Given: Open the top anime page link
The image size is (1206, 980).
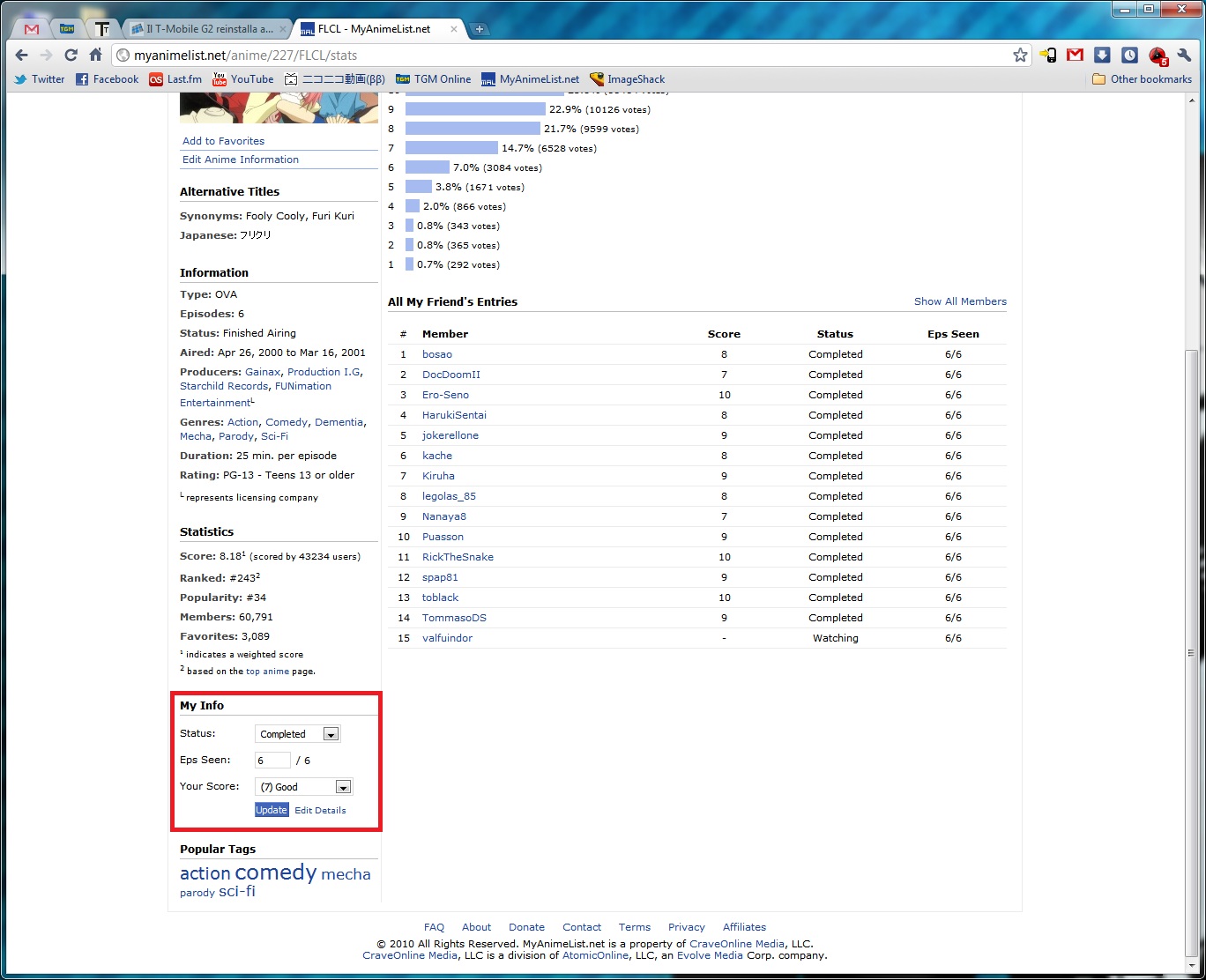Looking at the screenshot, I should pyautogui.click(x=267, y=672).
